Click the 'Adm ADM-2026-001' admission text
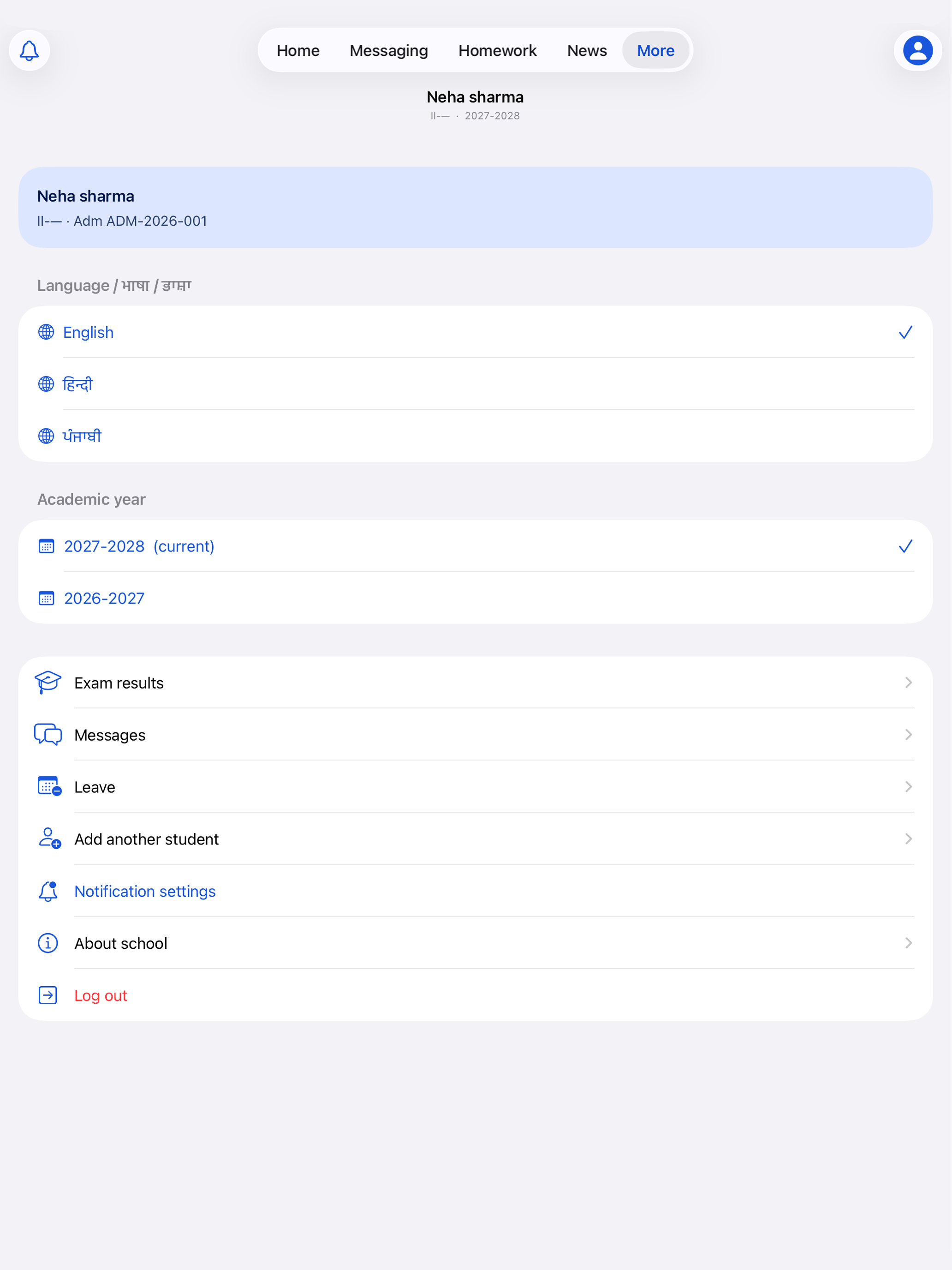The width and height of the screenshot is (952, 1270). 140,221
